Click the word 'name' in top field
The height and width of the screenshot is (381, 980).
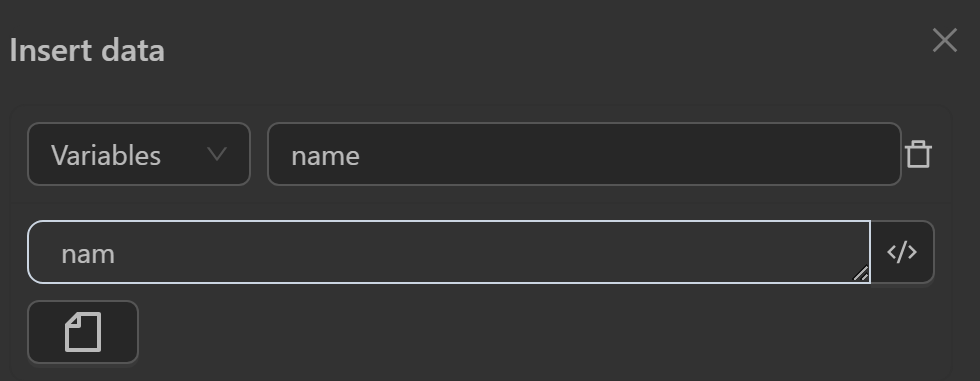tap(325, 156)
